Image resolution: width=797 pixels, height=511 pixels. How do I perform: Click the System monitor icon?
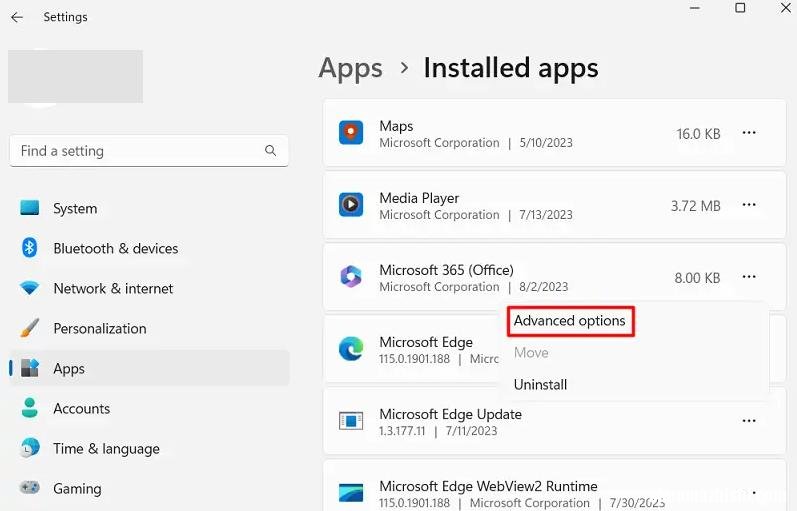[29, 208]
